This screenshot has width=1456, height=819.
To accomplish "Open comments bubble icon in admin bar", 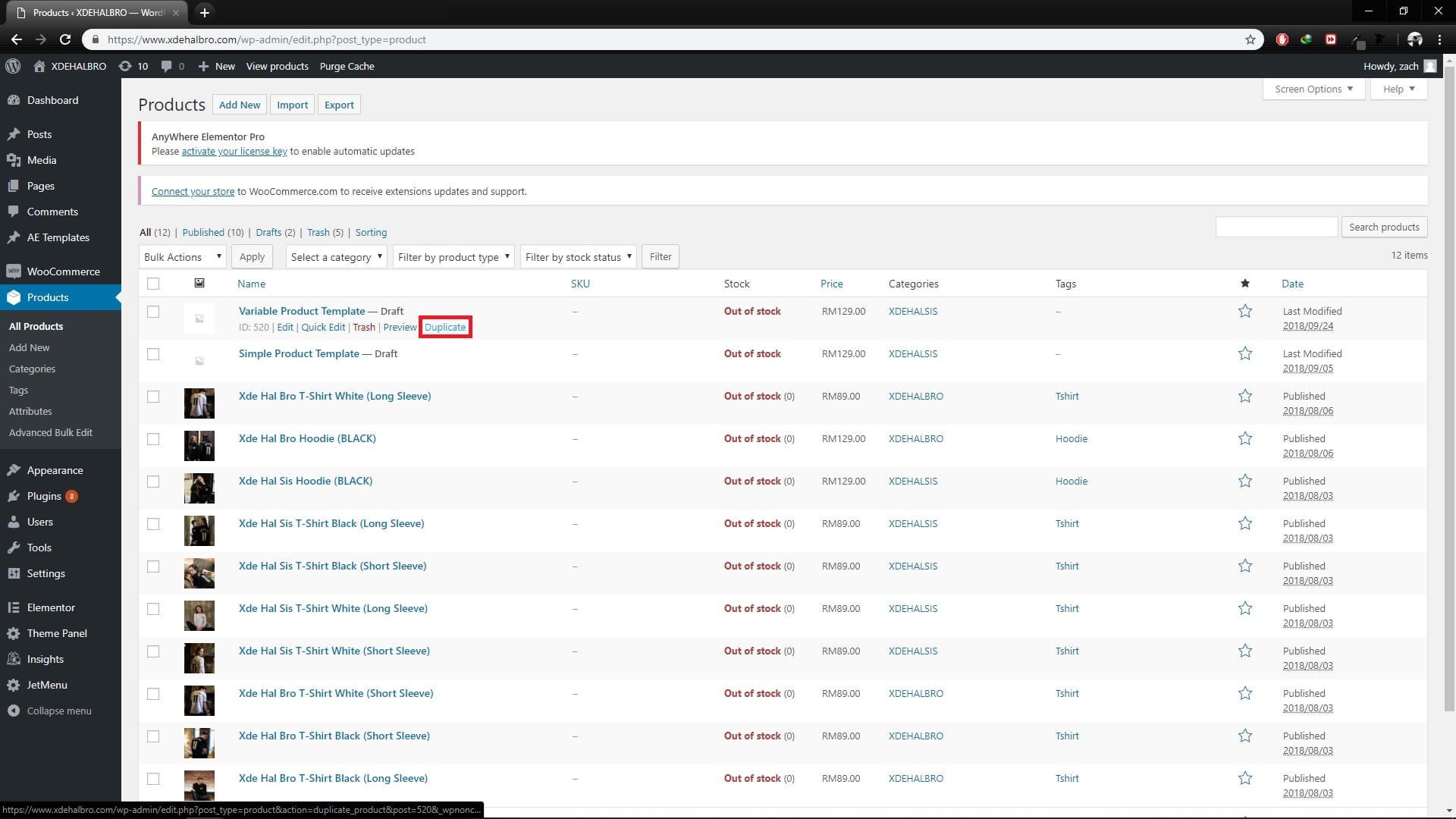I will (x=173, y=66).
